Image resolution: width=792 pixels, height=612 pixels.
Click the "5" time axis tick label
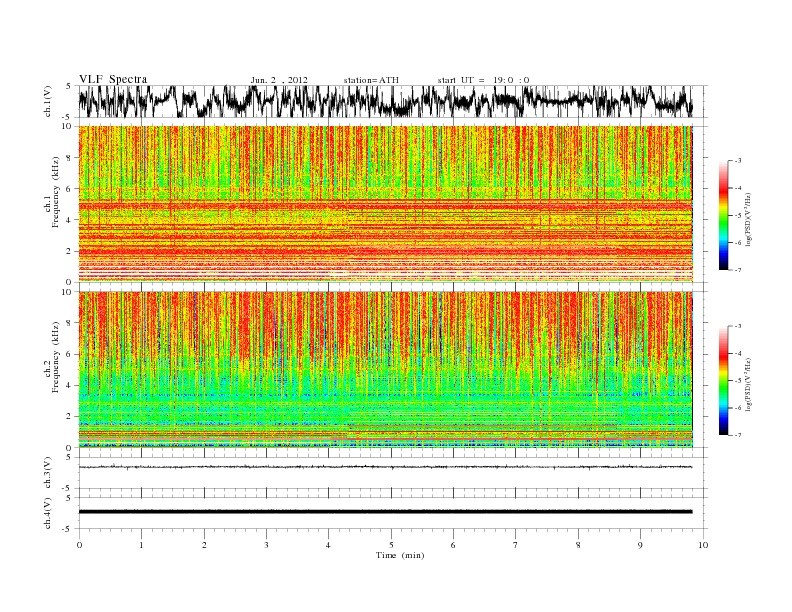(x=391, y=545)
